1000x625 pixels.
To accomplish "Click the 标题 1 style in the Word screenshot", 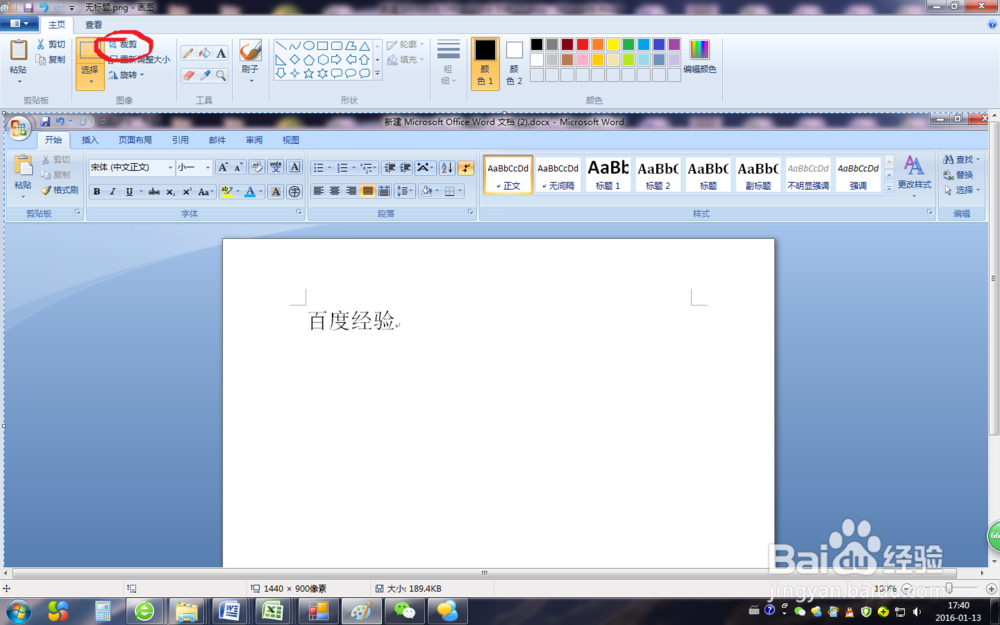I will (608, 174).
